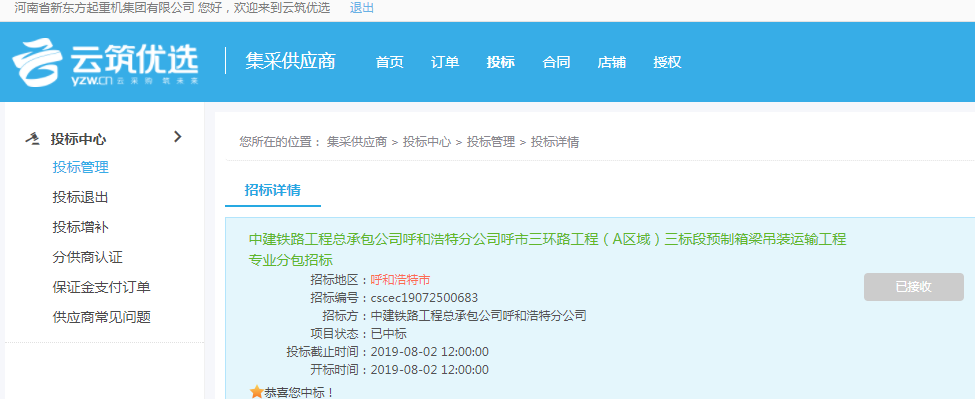
Task: Click breadcrumb 投标管理
Action: 491,142
